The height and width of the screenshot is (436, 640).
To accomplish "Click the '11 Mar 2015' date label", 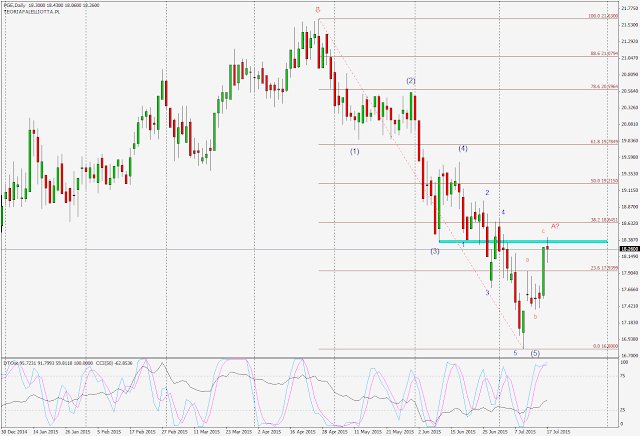I will (206, 432).
